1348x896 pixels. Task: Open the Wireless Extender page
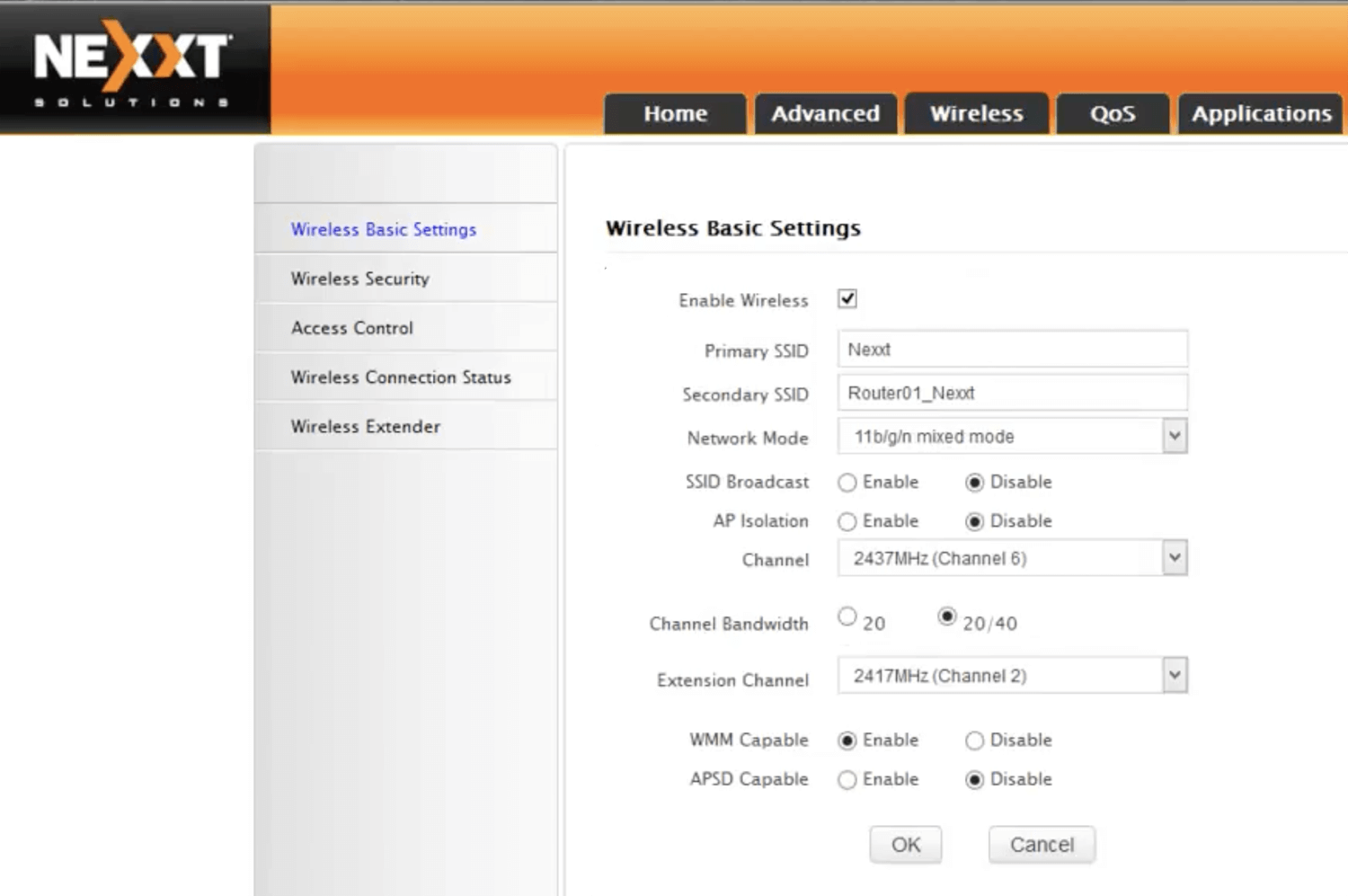coord(365,427)
